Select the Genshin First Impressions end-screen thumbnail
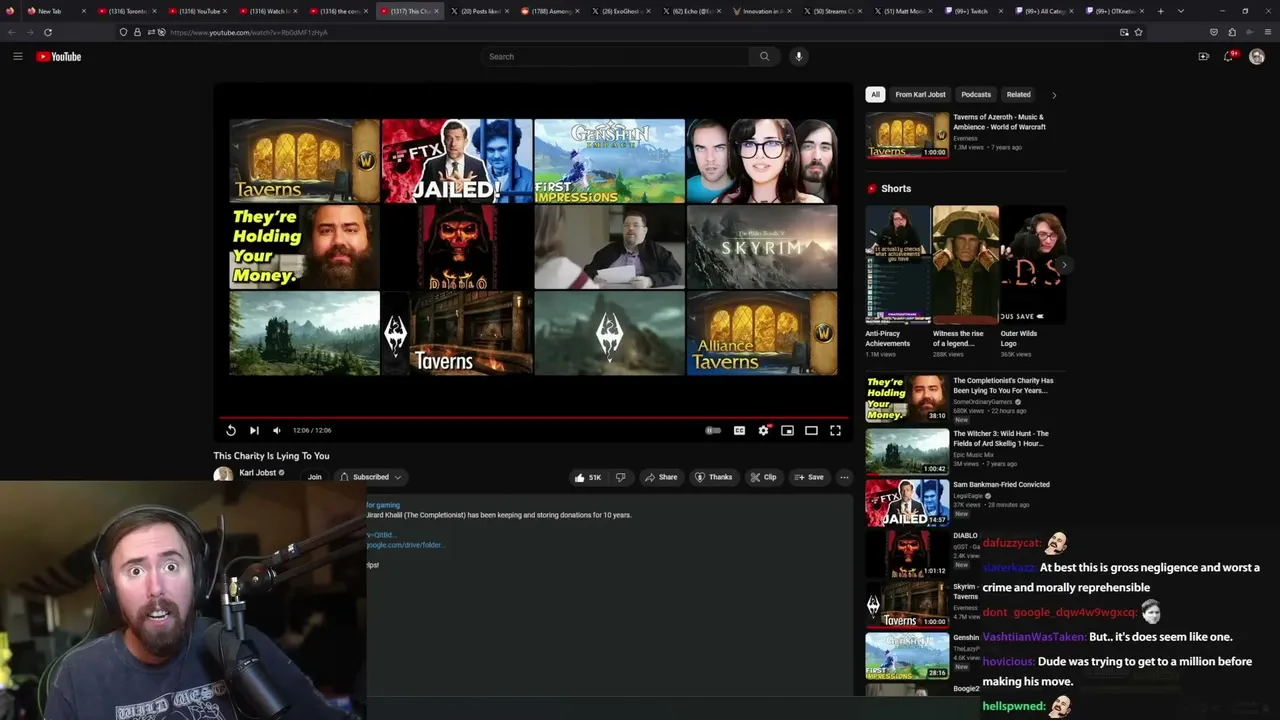1280x720 pixels. tap(609, 161)
